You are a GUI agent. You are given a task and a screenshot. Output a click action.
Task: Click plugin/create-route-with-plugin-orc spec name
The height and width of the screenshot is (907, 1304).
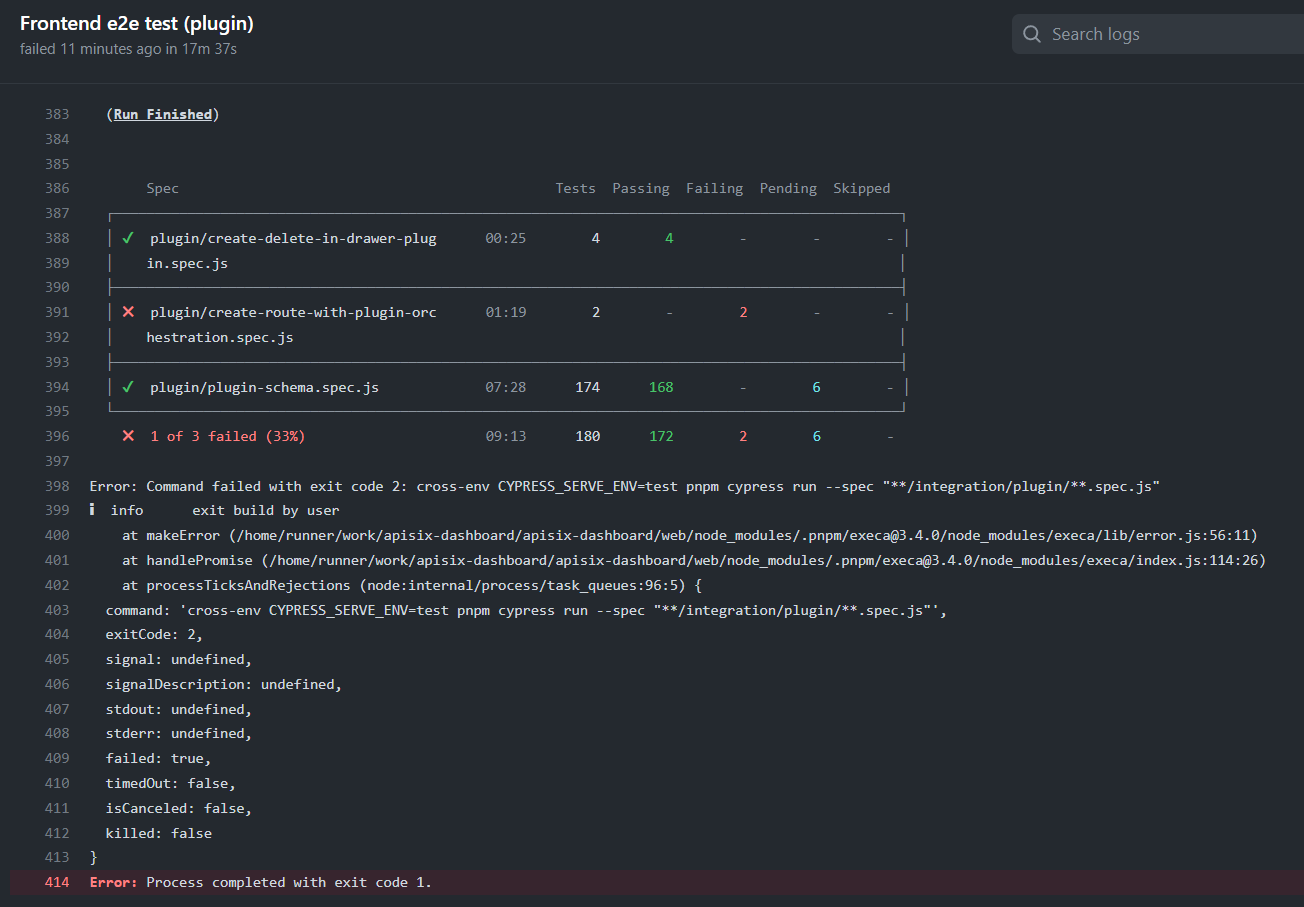click(294, 312)
